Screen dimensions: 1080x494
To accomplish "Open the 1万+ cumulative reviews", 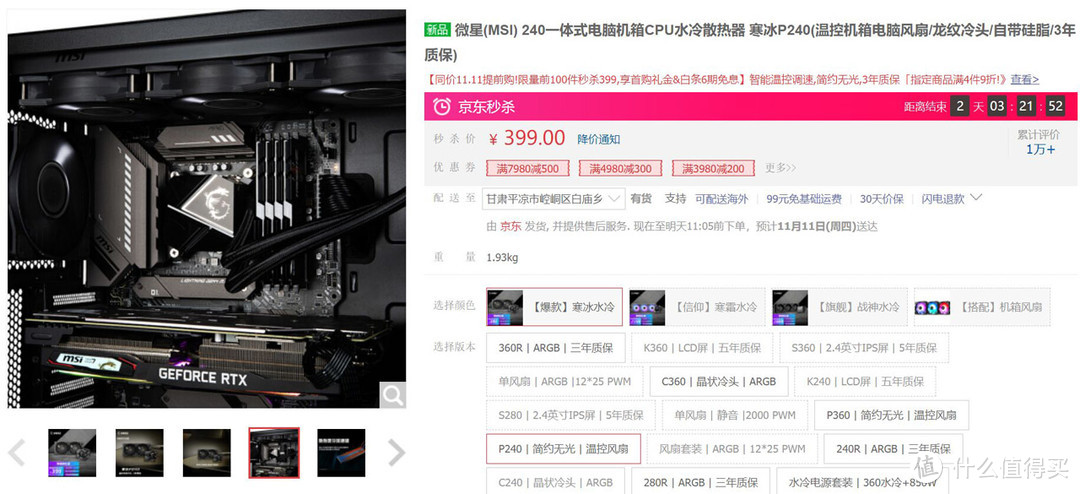I will tap(1040, 149).
